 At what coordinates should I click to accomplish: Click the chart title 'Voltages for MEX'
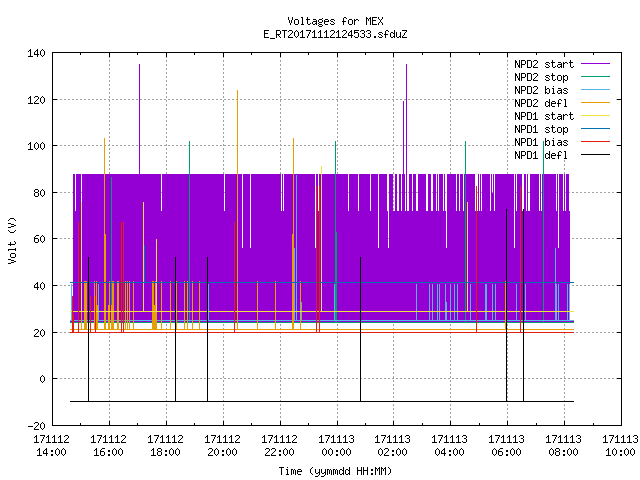point(335,21)
